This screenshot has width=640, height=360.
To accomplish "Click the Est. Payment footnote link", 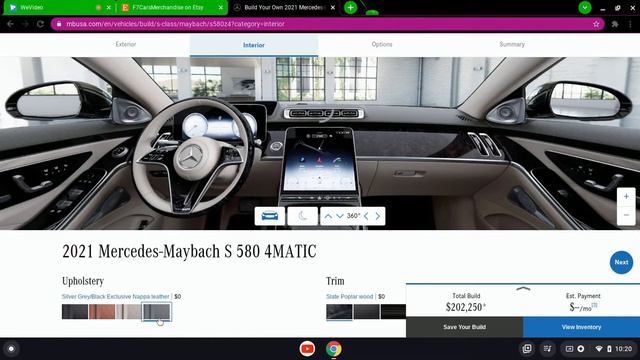I will (594, 305).
